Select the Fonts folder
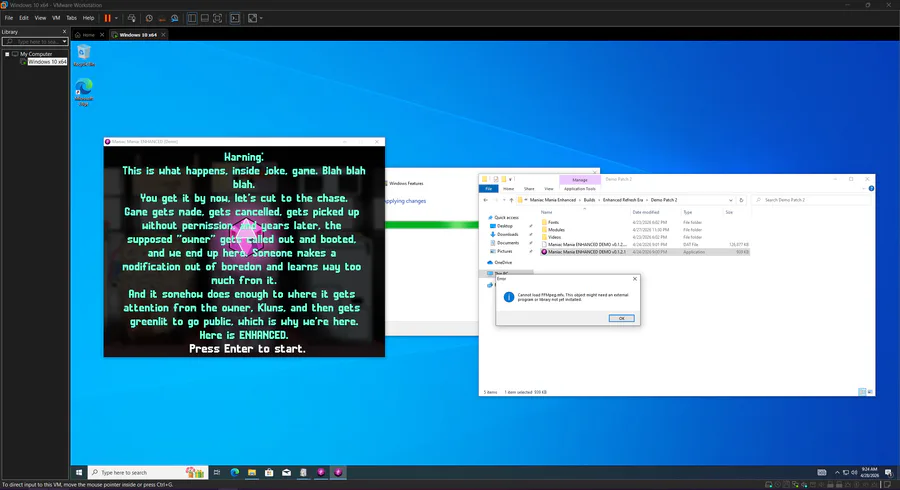Viewport: 900px width, 490px height. click(x=553, y=223)
